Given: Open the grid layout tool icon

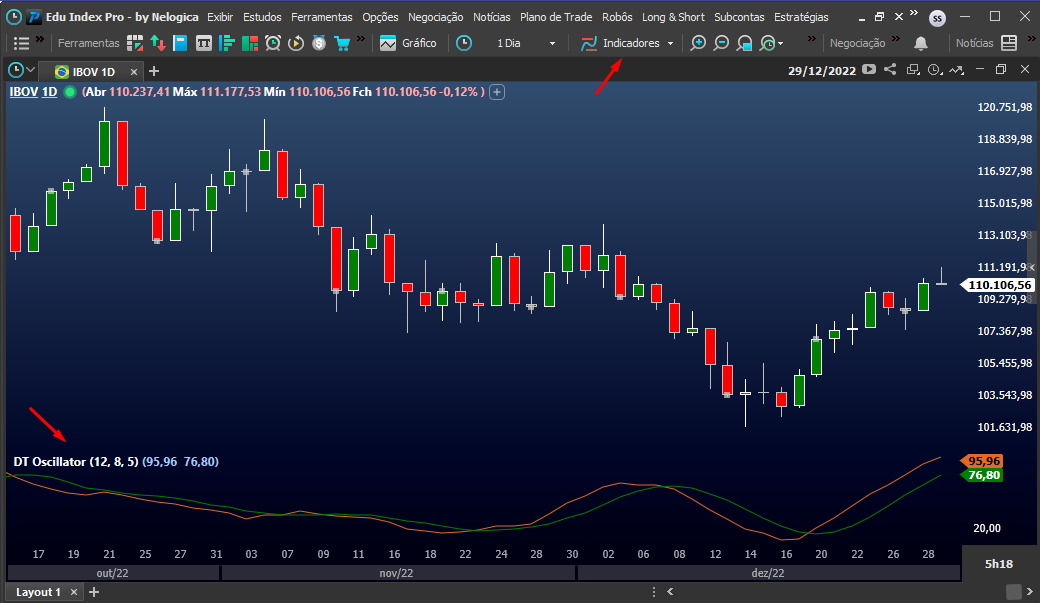Looking at the screenshot, I should (x=135, y=43).
